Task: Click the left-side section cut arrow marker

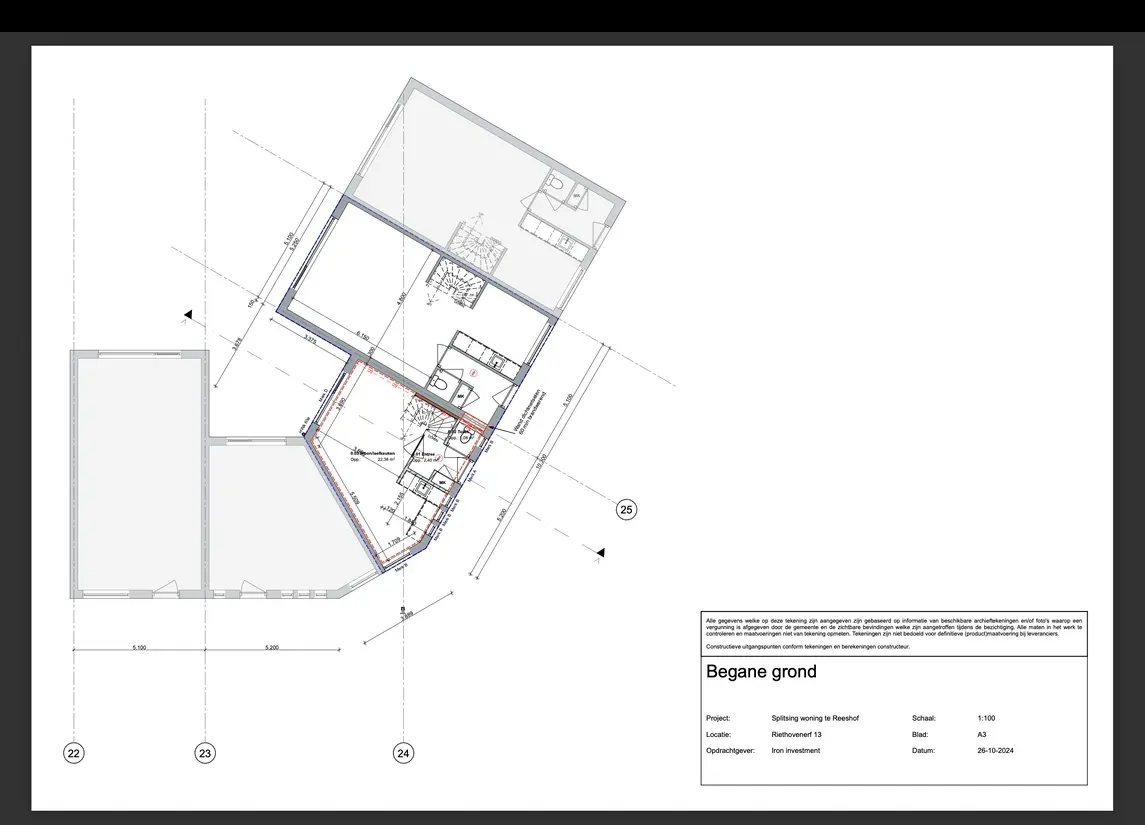Action: (186, 314)
